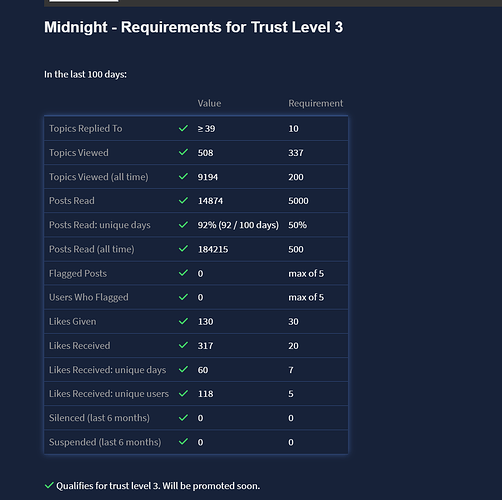This screenshot has height=500, width=502.
Task: Click the checkmark beside Likes Received: unique users
Action: 183,394
